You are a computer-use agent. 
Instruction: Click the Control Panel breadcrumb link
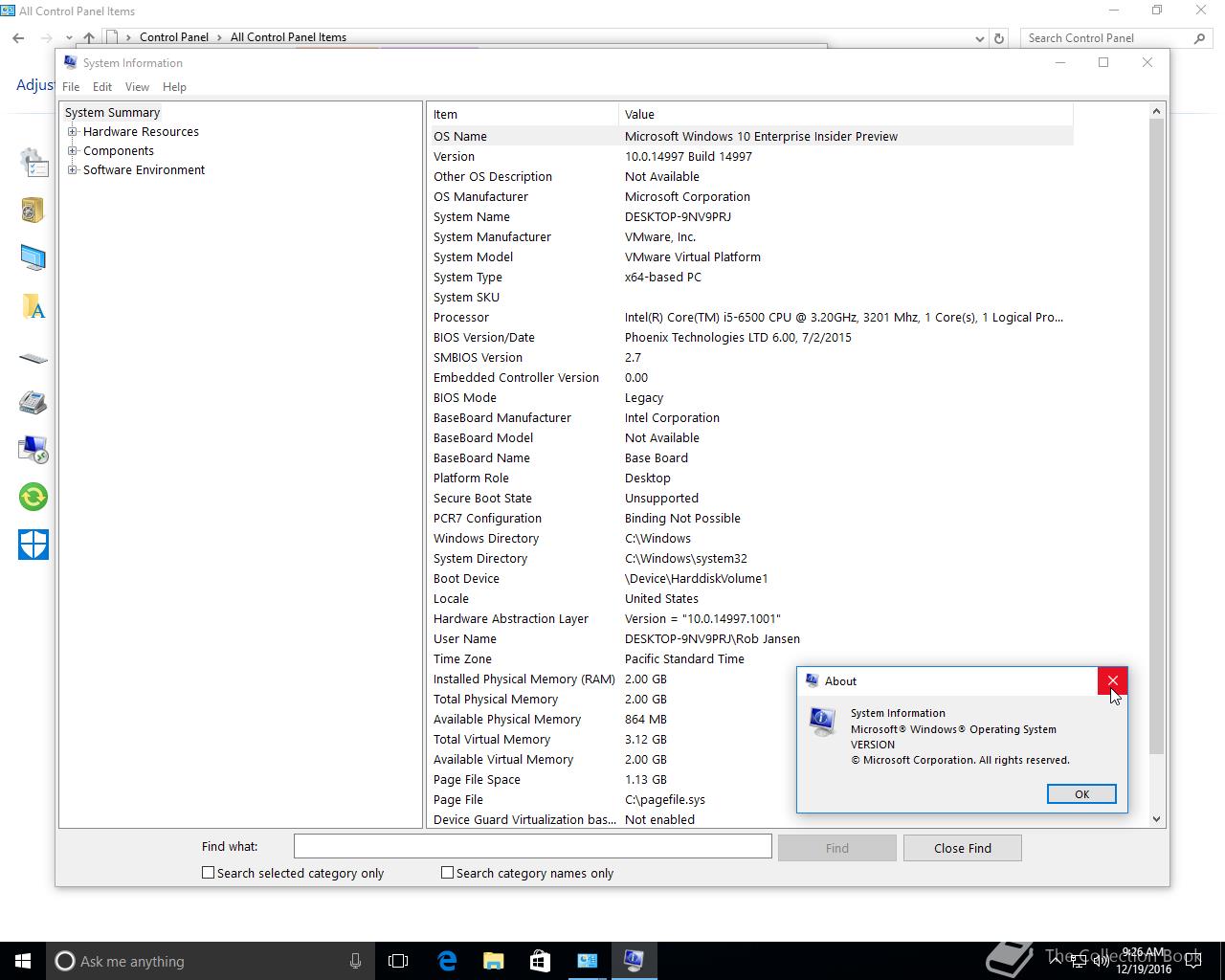pyautogui.click(x=174, y=37)
